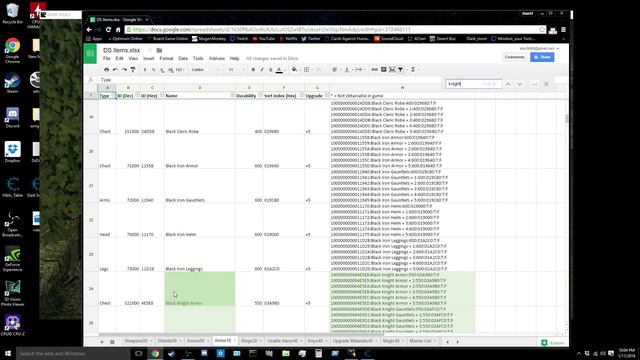Open the YouTube bookmark
640x360 pixels.
coord(264,39)
